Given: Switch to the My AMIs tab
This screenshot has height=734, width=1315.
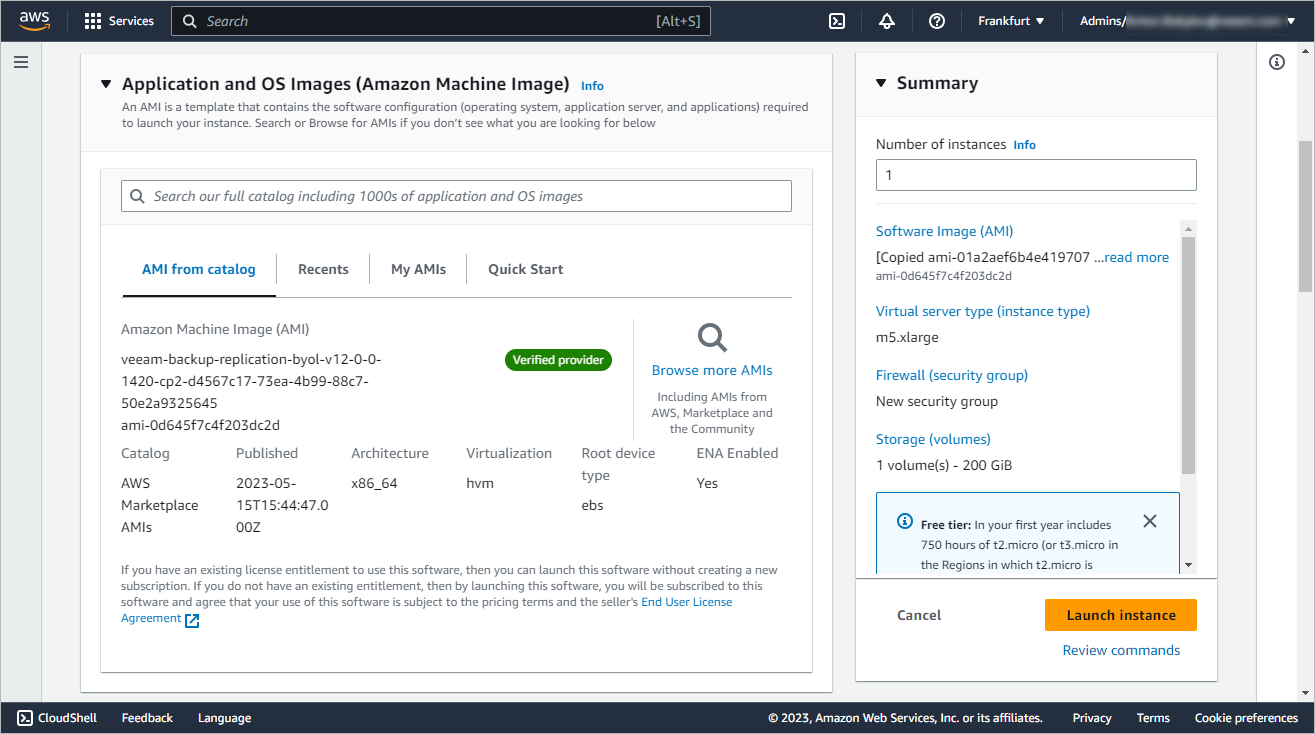Looking at the screenshot, I should [x=418, y=269].
